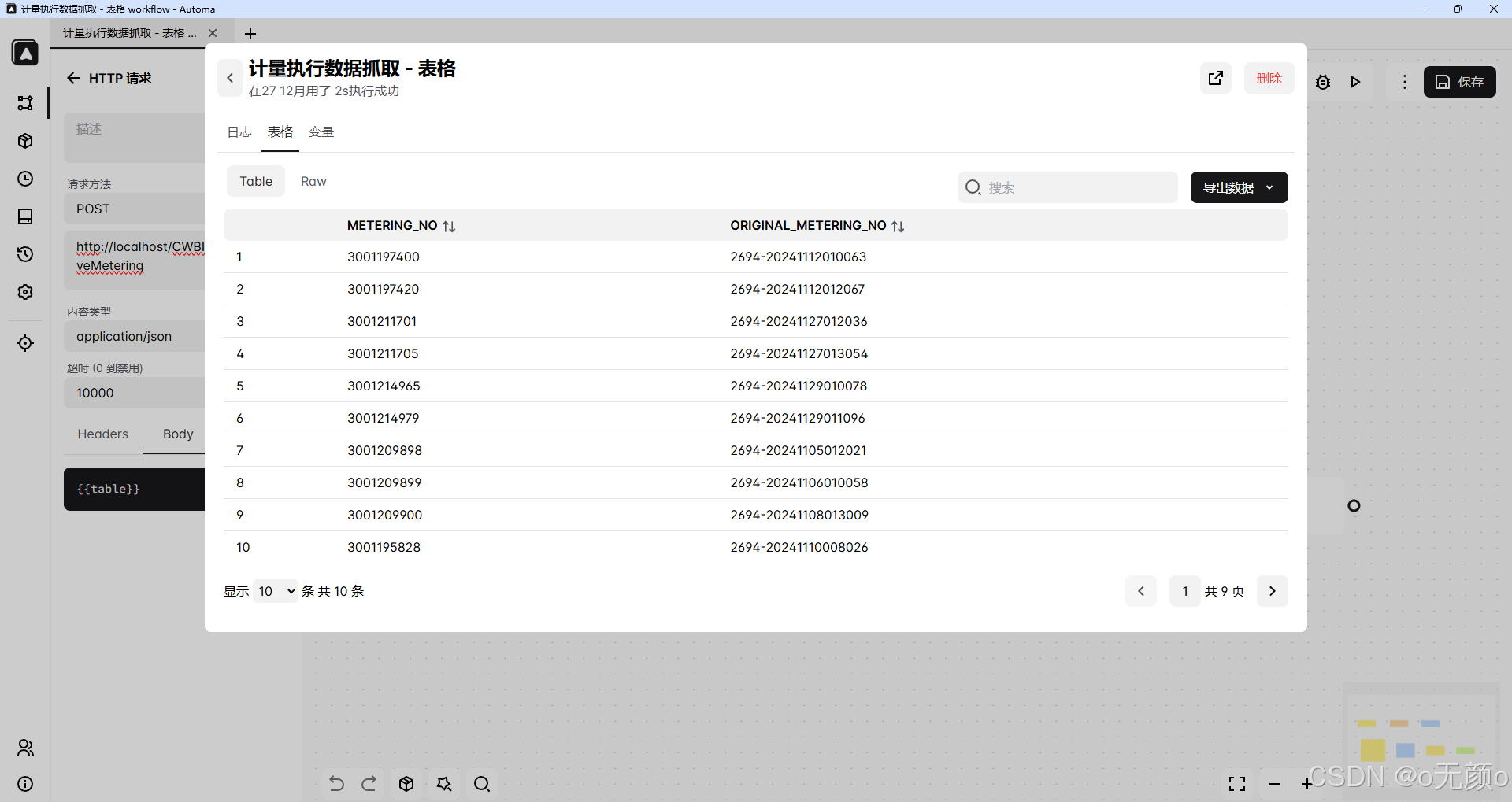Open rows-per-page dropdown showing 10
This screenshot has height=802, width=1512.
[276, 591]
